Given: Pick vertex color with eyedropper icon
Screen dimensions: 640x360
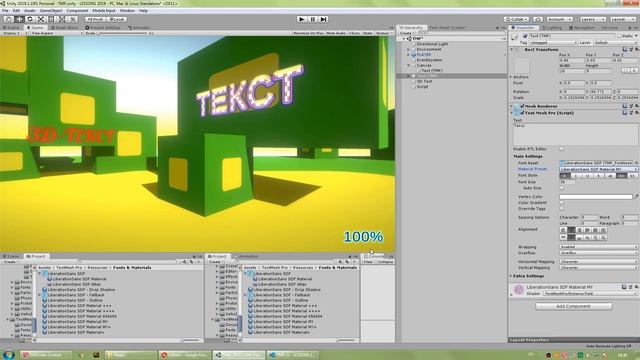Looking at the screenshot, I should [x=636, y=197].
